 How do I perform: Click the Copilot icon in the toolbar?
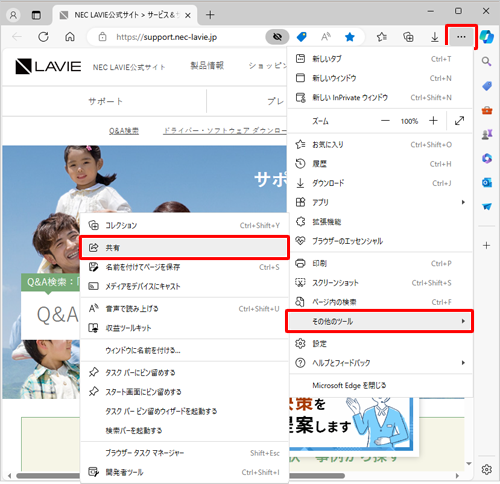[x=487, y=37]
